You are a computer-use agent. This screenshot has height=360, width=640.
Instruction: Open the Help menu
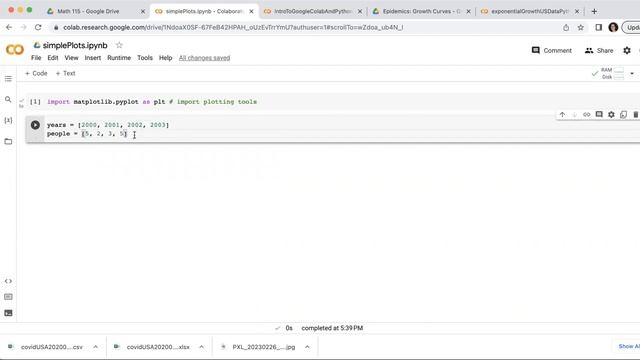point(165,58)
